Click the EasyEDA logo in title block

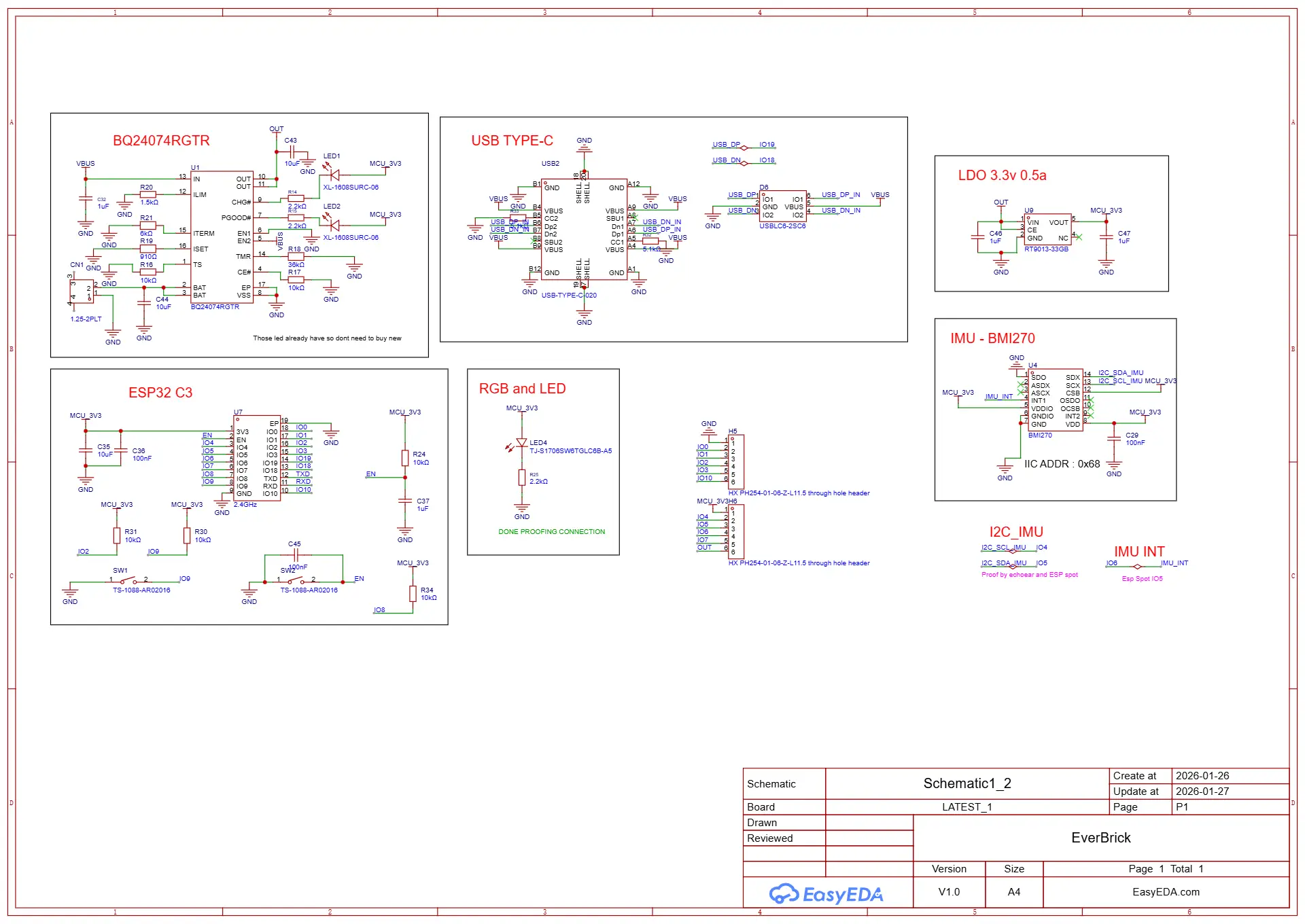[x=826, y=893]
